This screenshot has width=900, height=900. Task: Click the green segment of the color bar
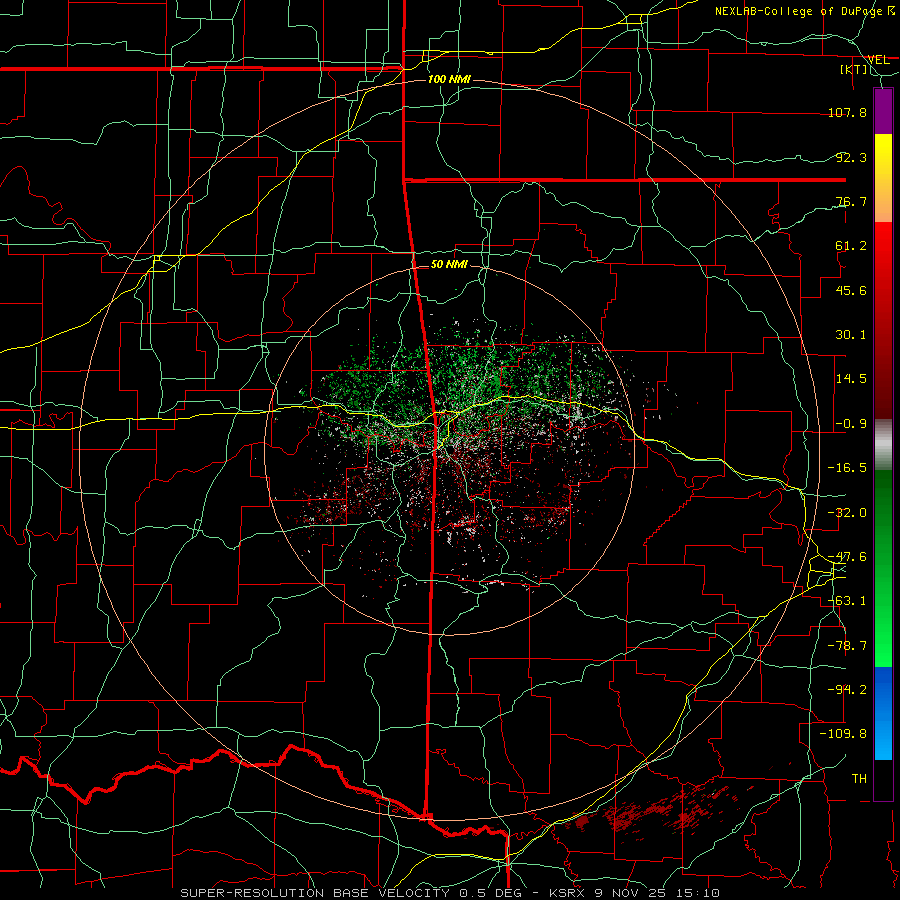(883, 568)
